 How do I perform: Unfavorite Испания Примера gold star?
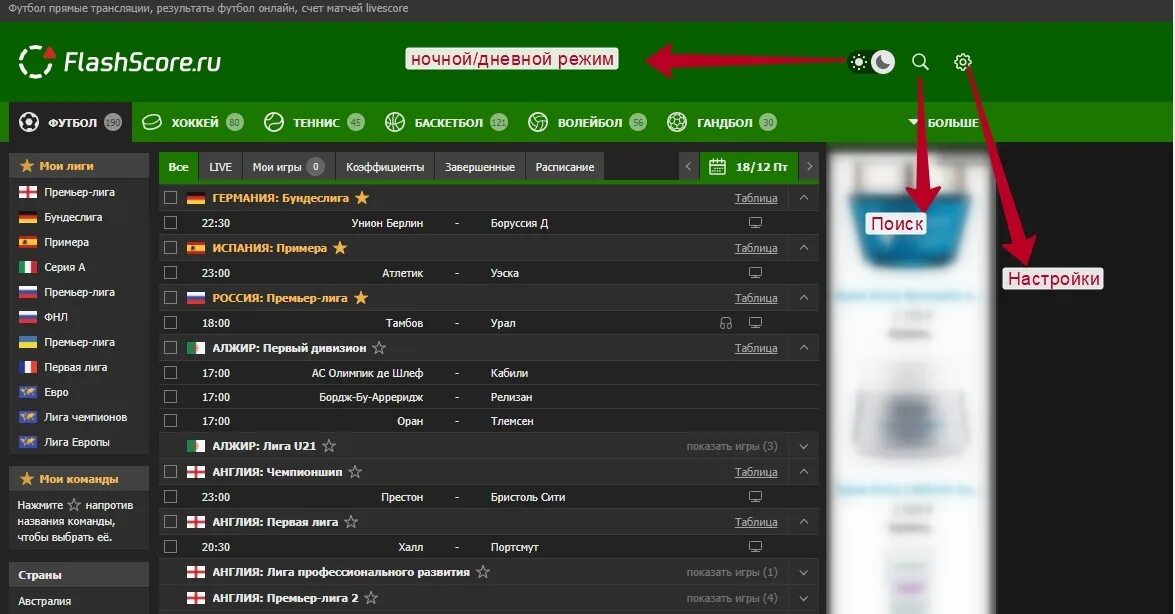[x=340, y=247]
